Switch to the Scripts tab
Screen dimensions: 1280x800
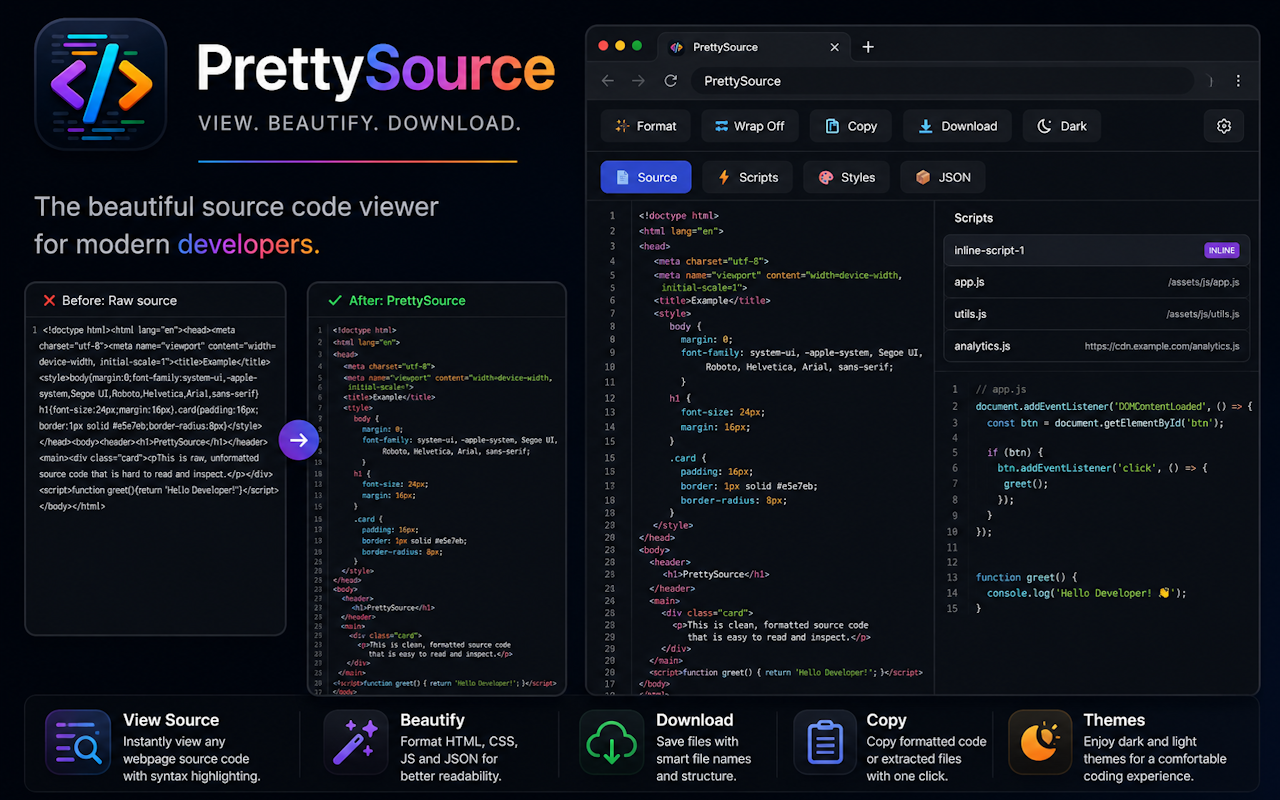pos(748,177)
